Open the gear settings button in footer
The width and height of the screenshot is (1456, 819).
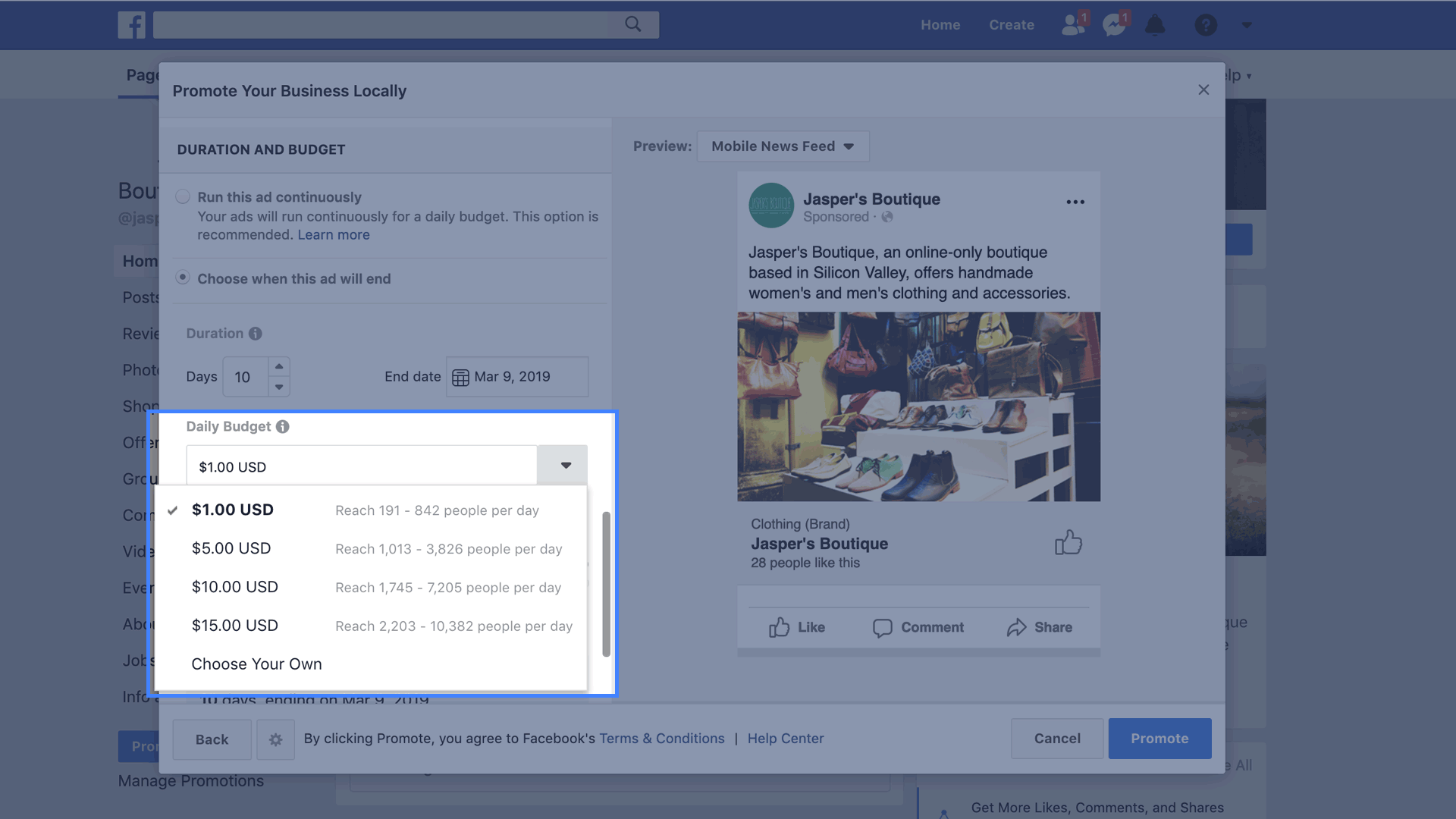275,739
